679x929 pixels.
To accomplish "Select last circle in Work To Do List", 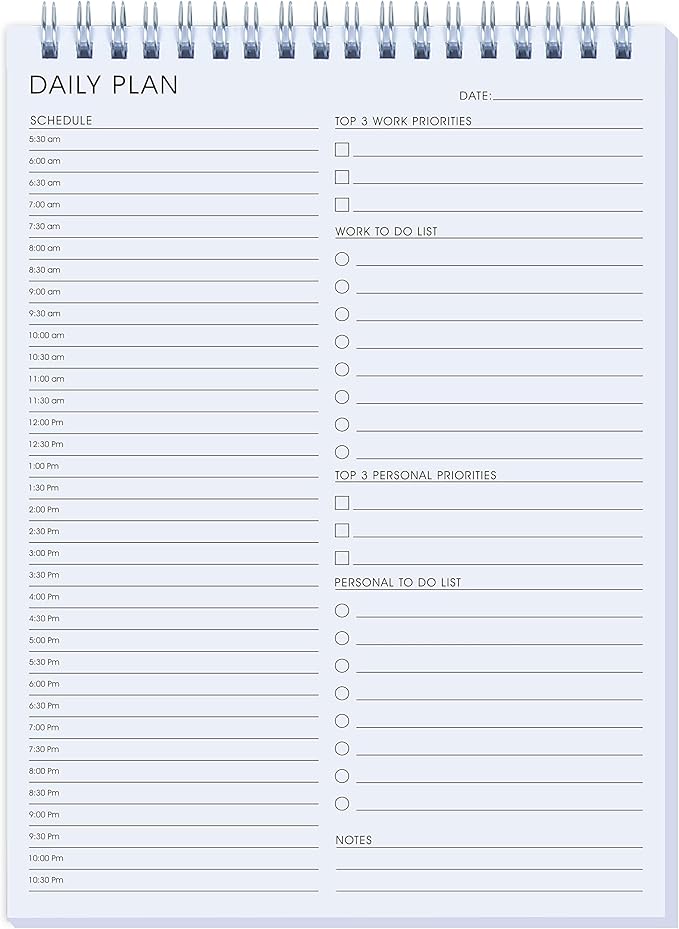I will [342, 452].
